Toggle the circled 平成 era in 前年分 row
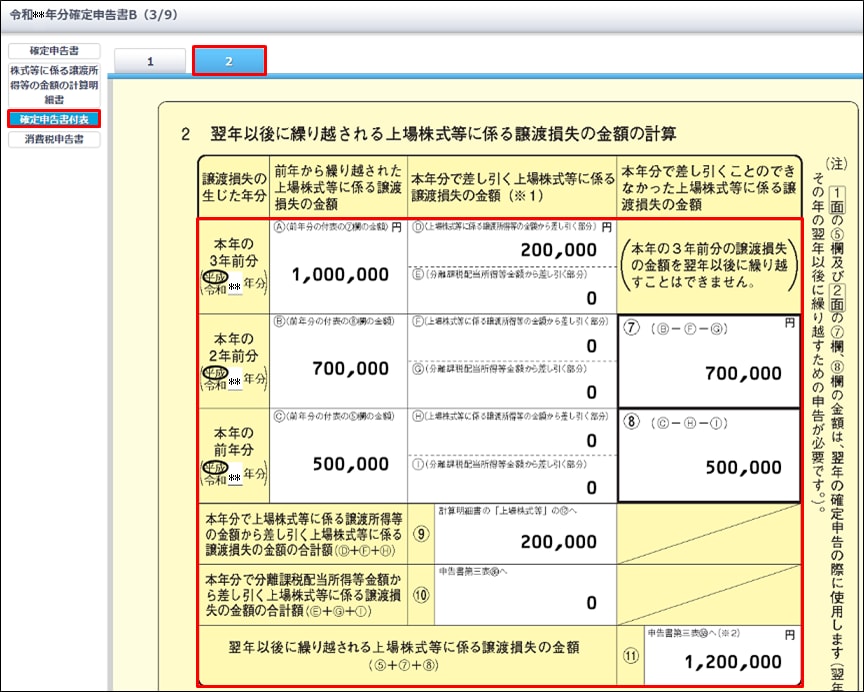 [x=213, y=466]
